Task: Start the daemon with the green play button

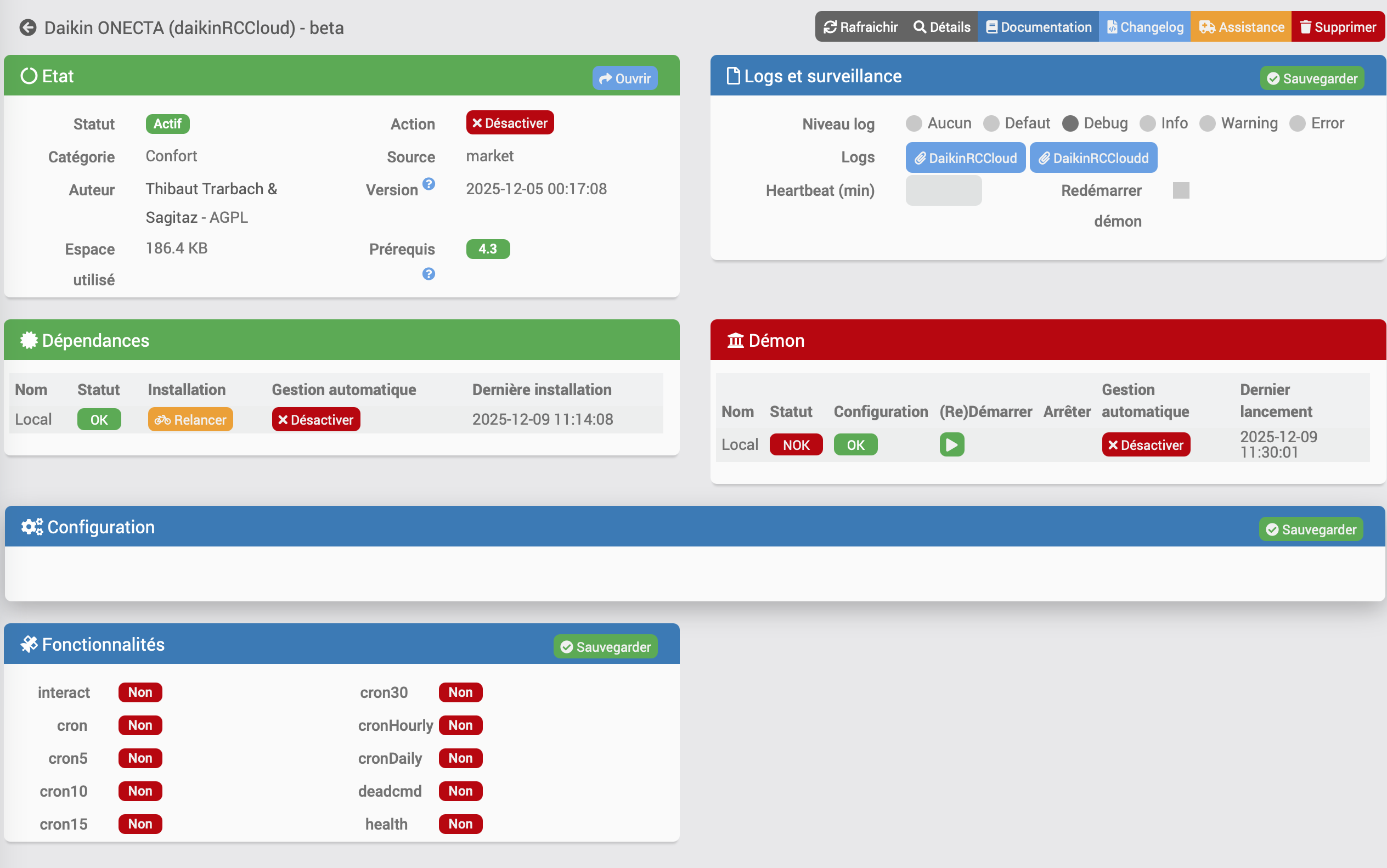Action: [951, 445]
